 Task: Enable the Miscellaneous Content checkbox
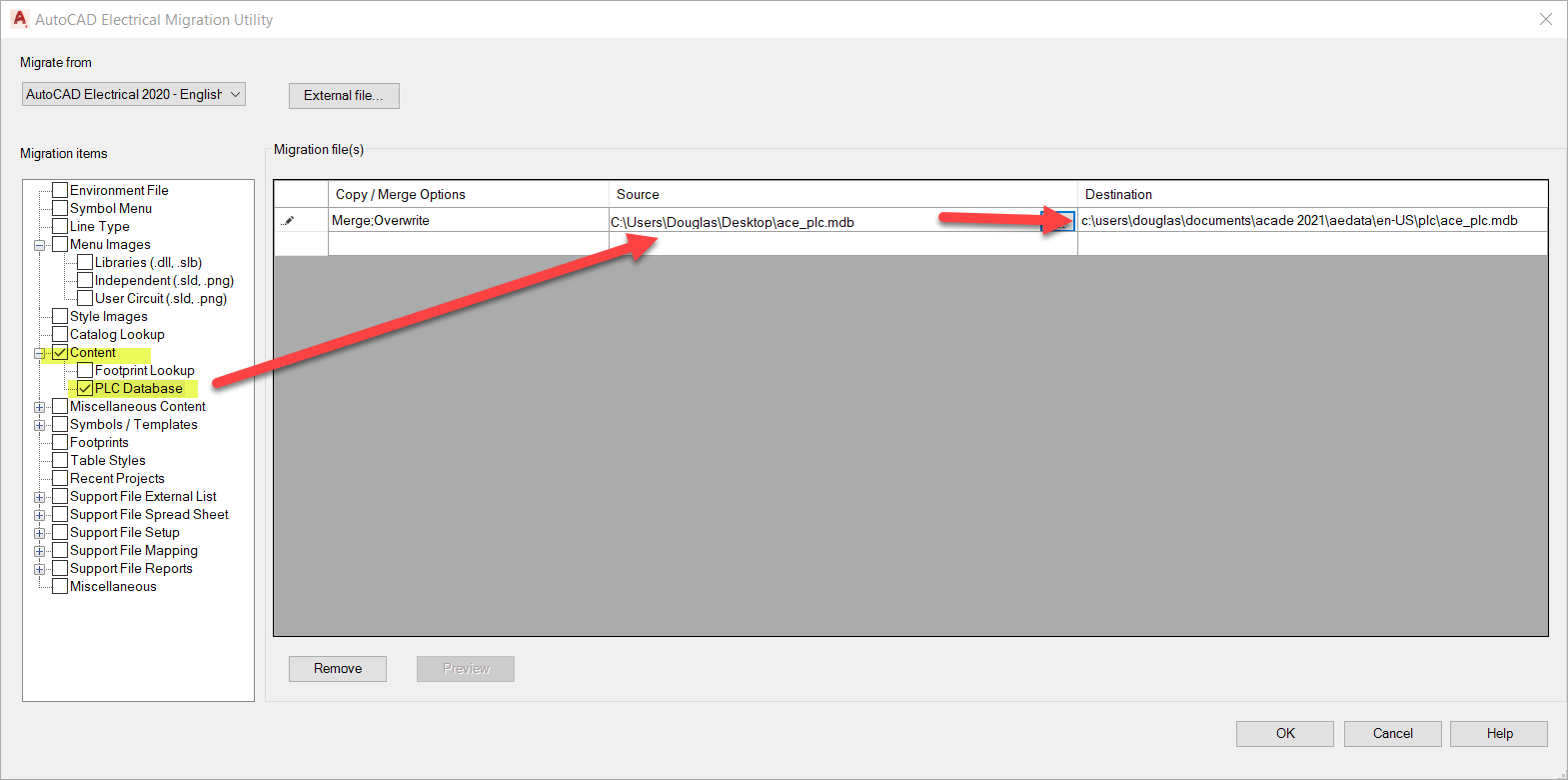point(60,406)
